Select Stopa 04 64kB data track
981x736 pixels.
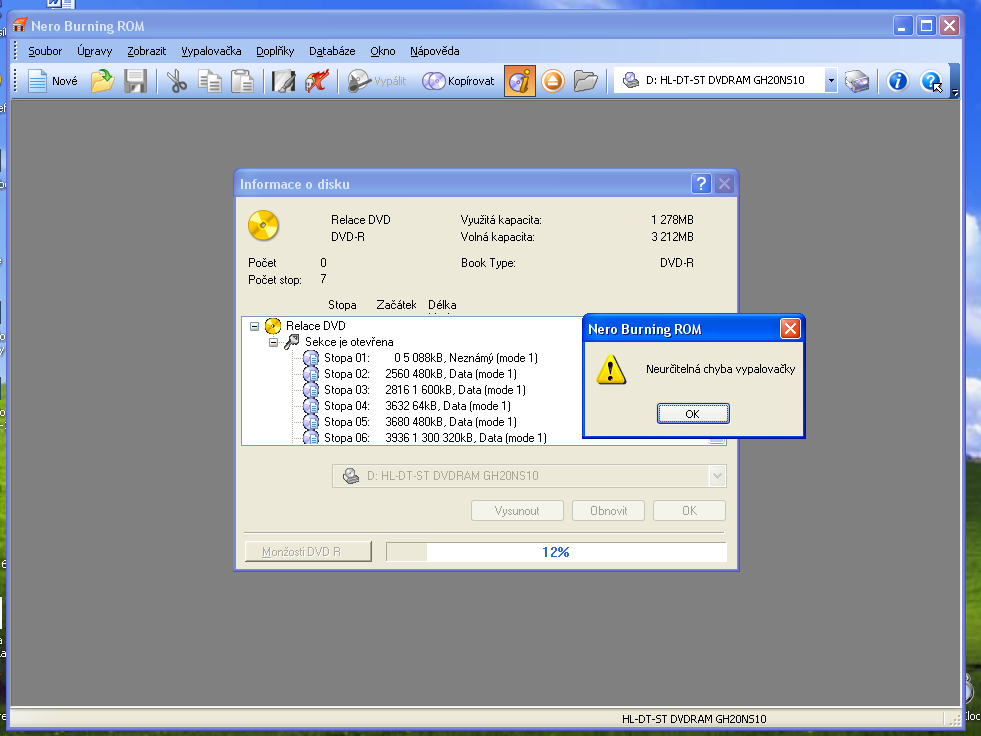(x=417, y=406)
